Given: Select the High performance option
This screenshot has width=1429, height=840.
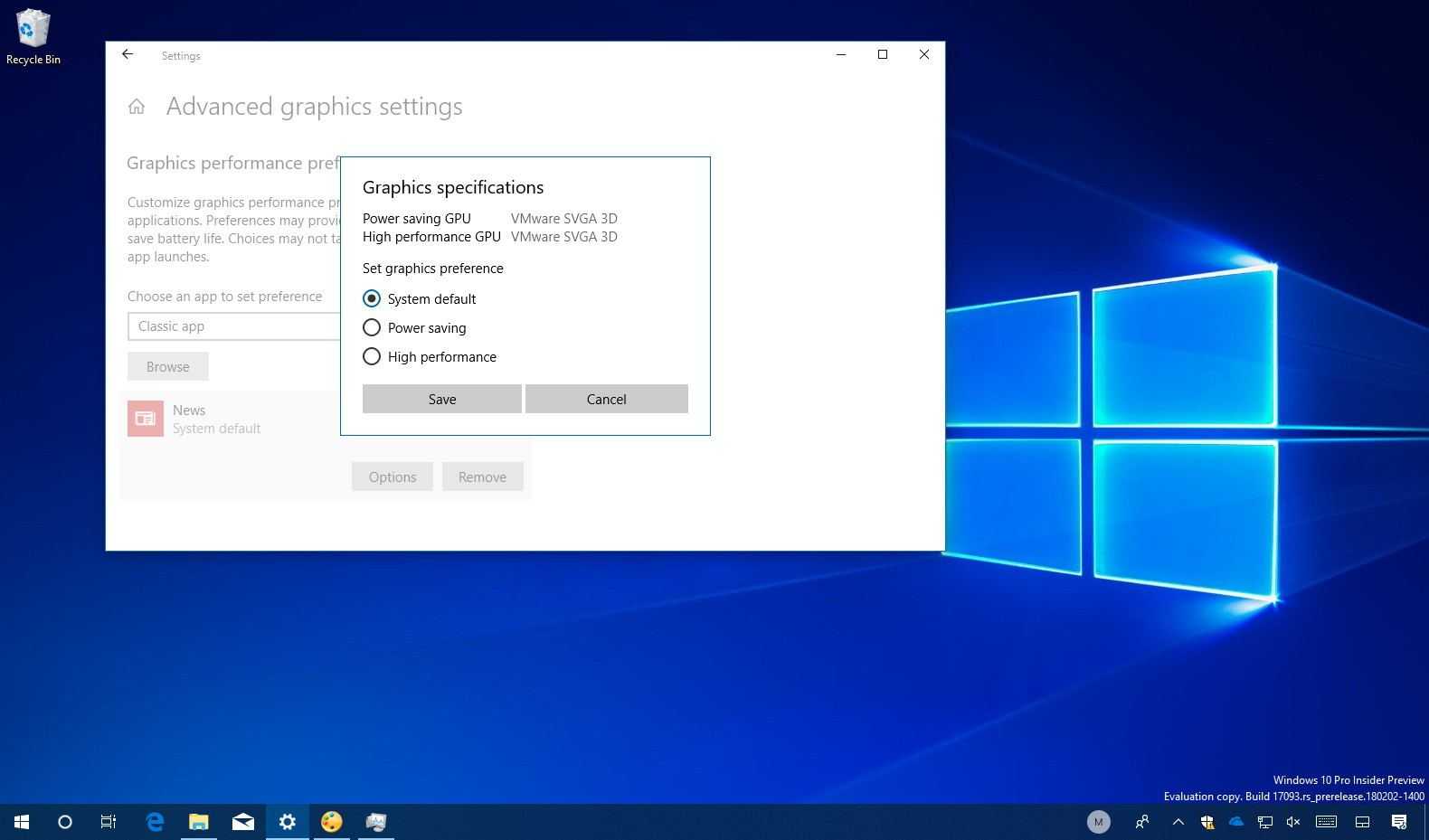Looking at the screenshot, I should [x=372, y=356].
